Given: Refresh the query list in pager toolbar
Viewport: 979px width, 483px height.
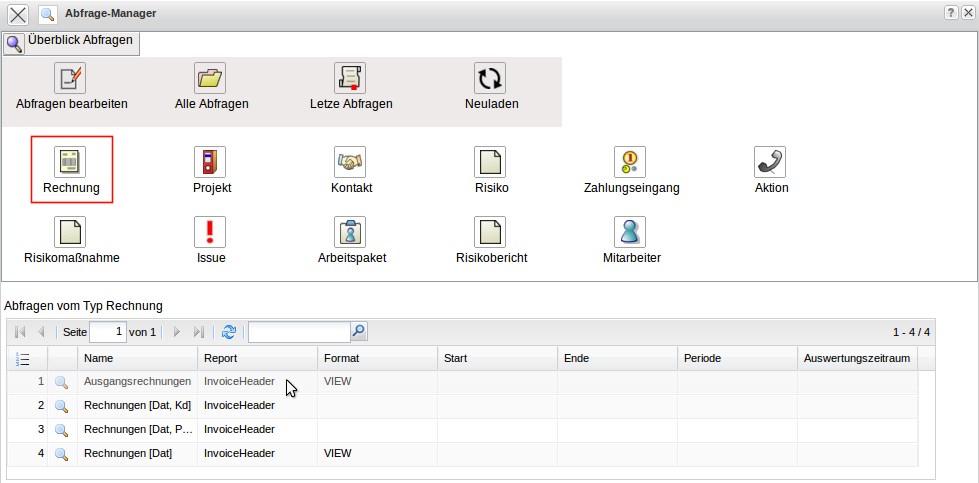Looking at the screenshot, I should pos(229,331).
